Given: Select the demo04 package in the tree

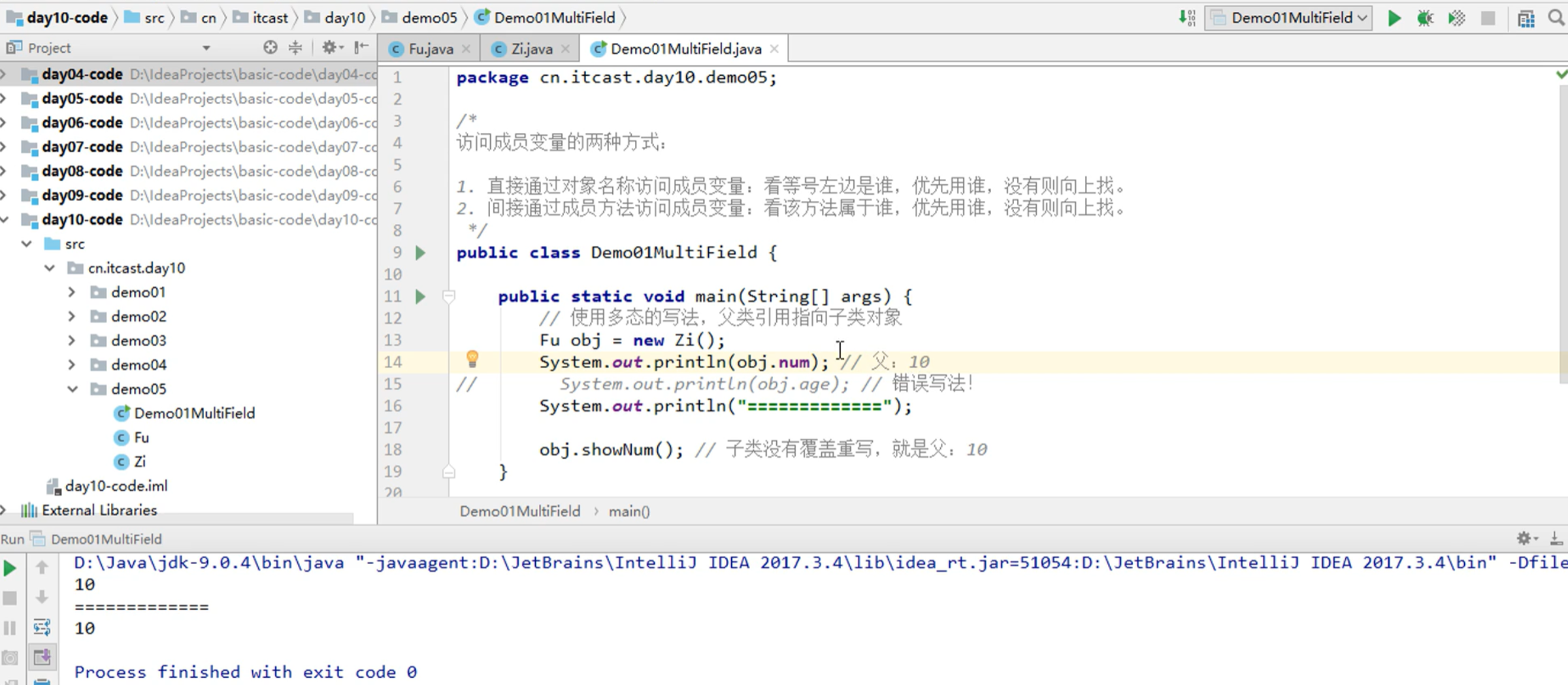Looking at the screenshot, I should [129, 364].
